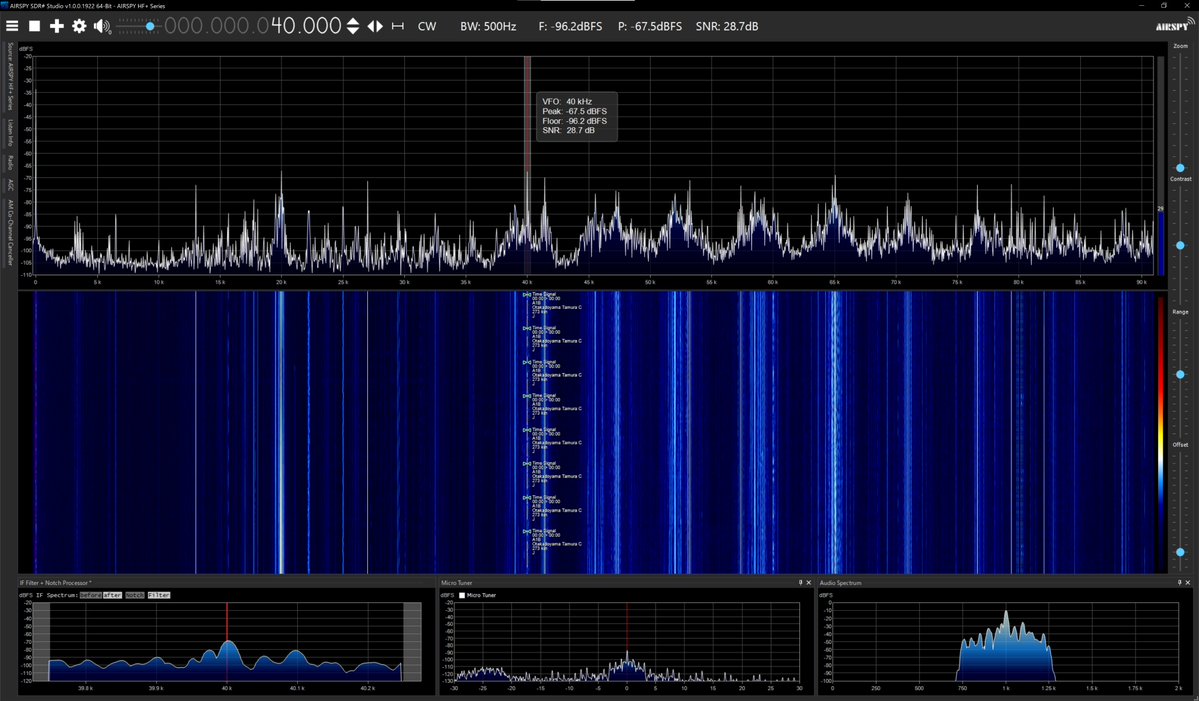Select After view in IF Spectrum
Viewport: 1199px width, 701px height.
tap(111, 595)
